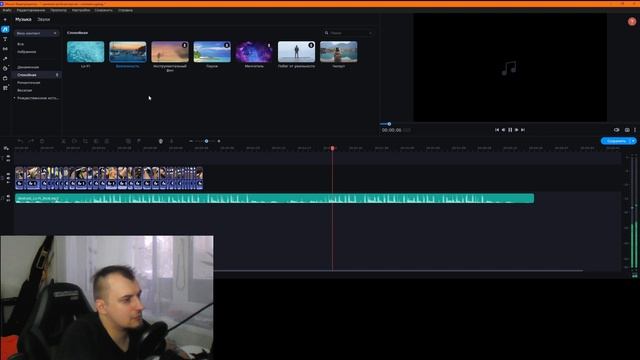Open the Редактирование menu

tap(31, 10)
